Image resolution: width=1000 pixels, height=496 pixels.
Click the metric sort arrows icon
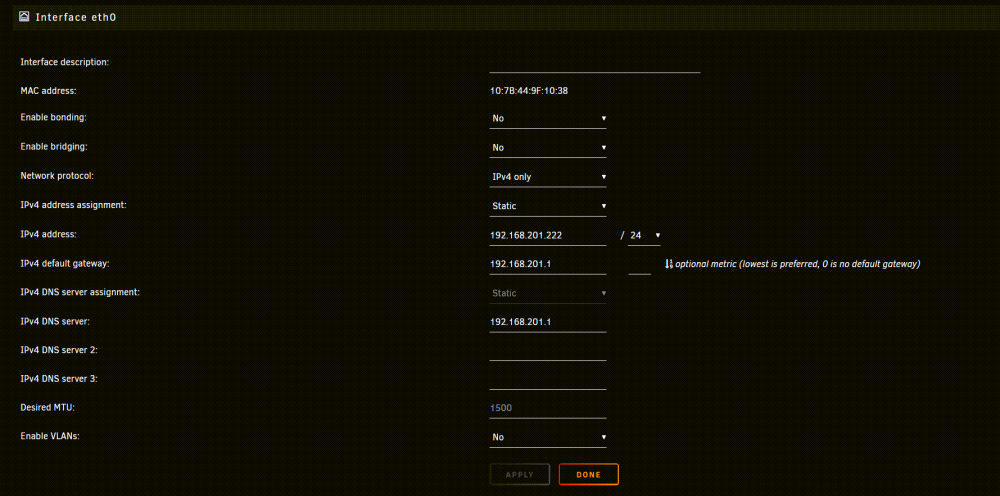click(x=669, y=263)
